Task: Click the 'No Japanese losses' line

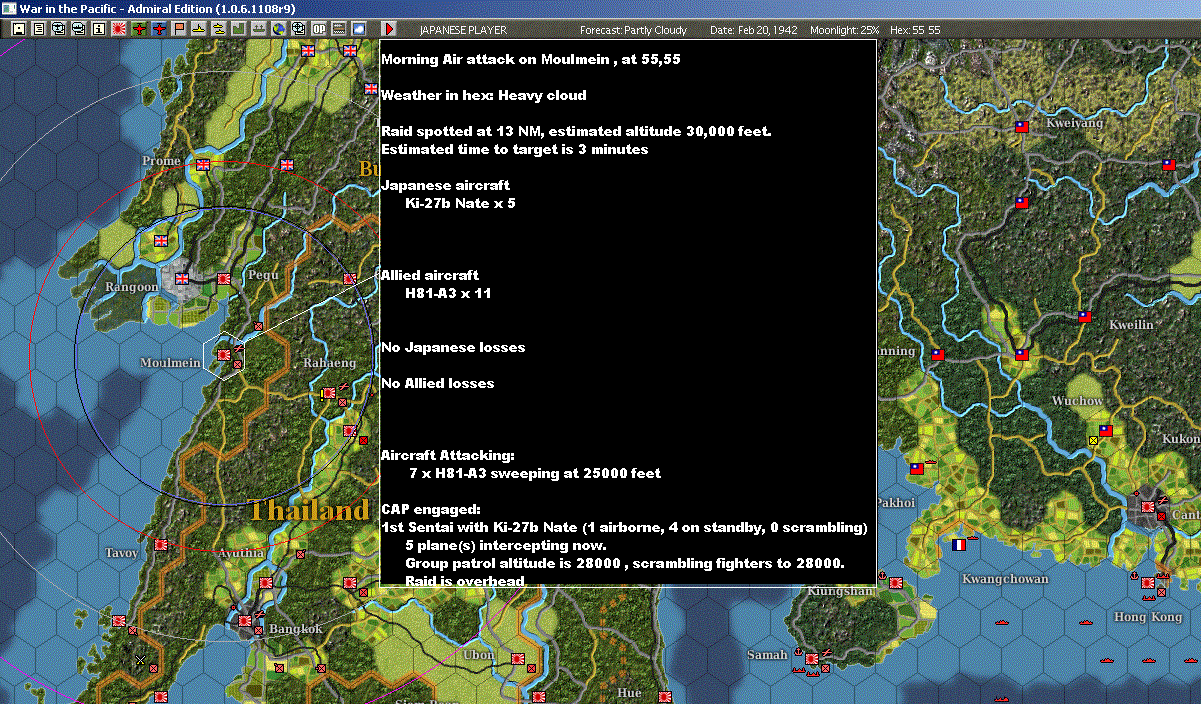Action: pyautogui.click(x=453, y=347)
